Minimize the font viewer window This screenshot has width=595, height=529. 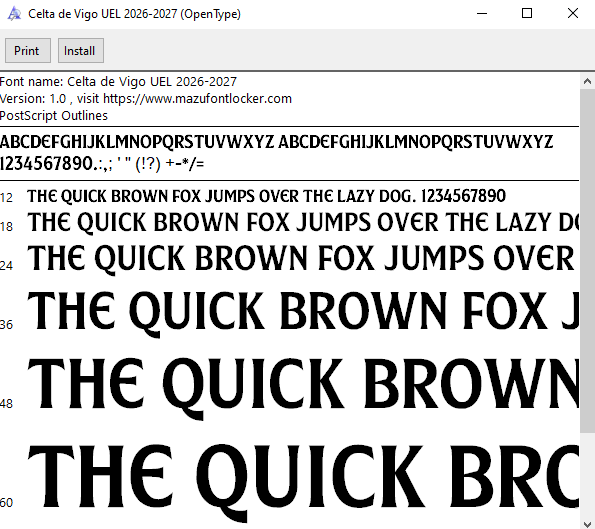(482, 14)
